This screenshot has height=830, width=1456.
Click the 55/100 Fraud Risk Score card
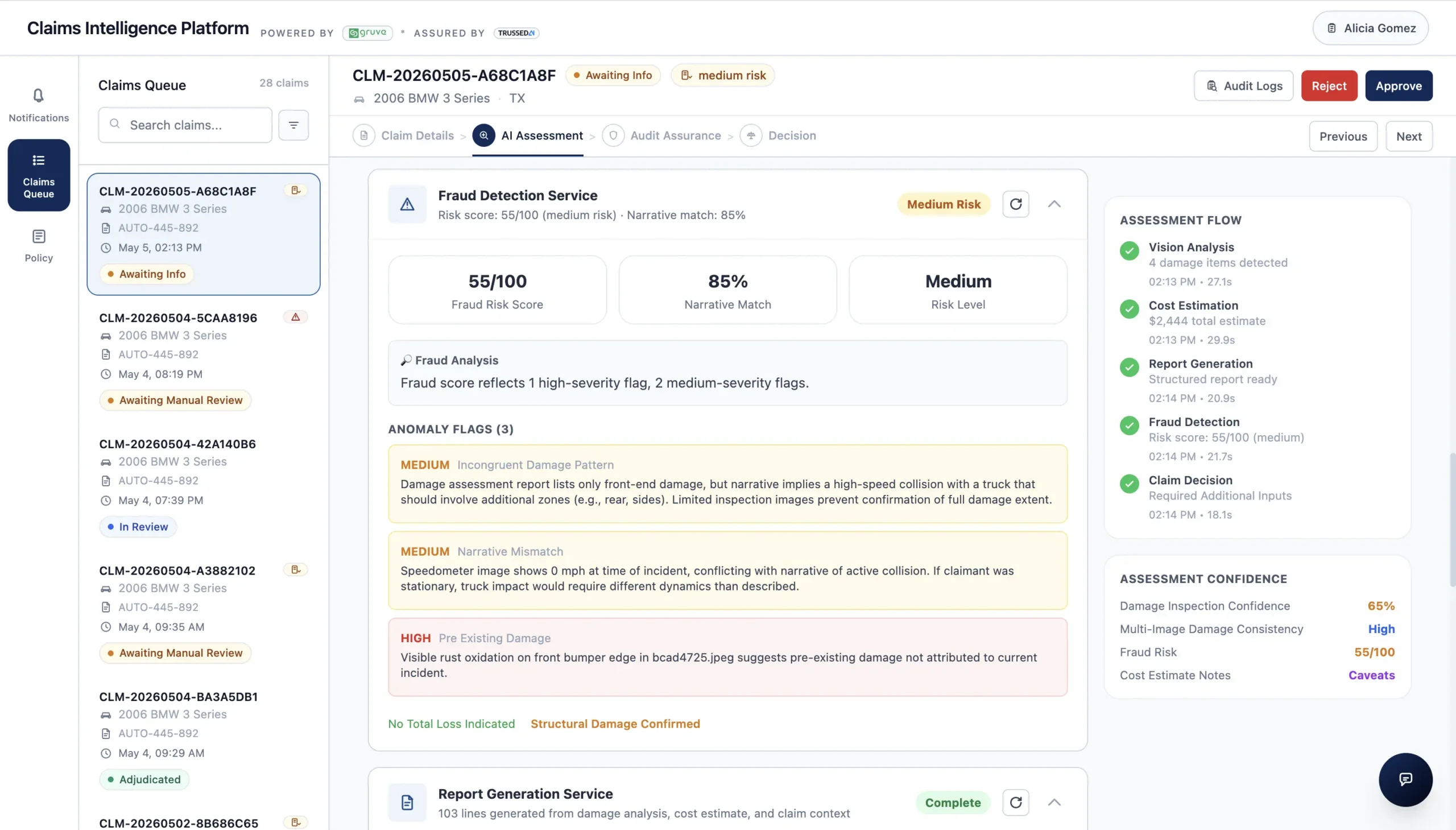point(497,290)
